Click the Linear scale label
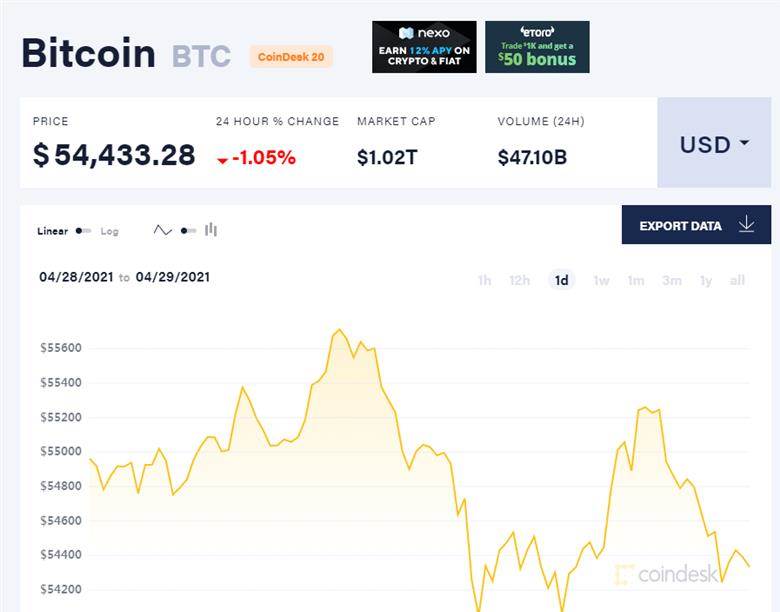 pyautogui.click(x=52, y=231)
